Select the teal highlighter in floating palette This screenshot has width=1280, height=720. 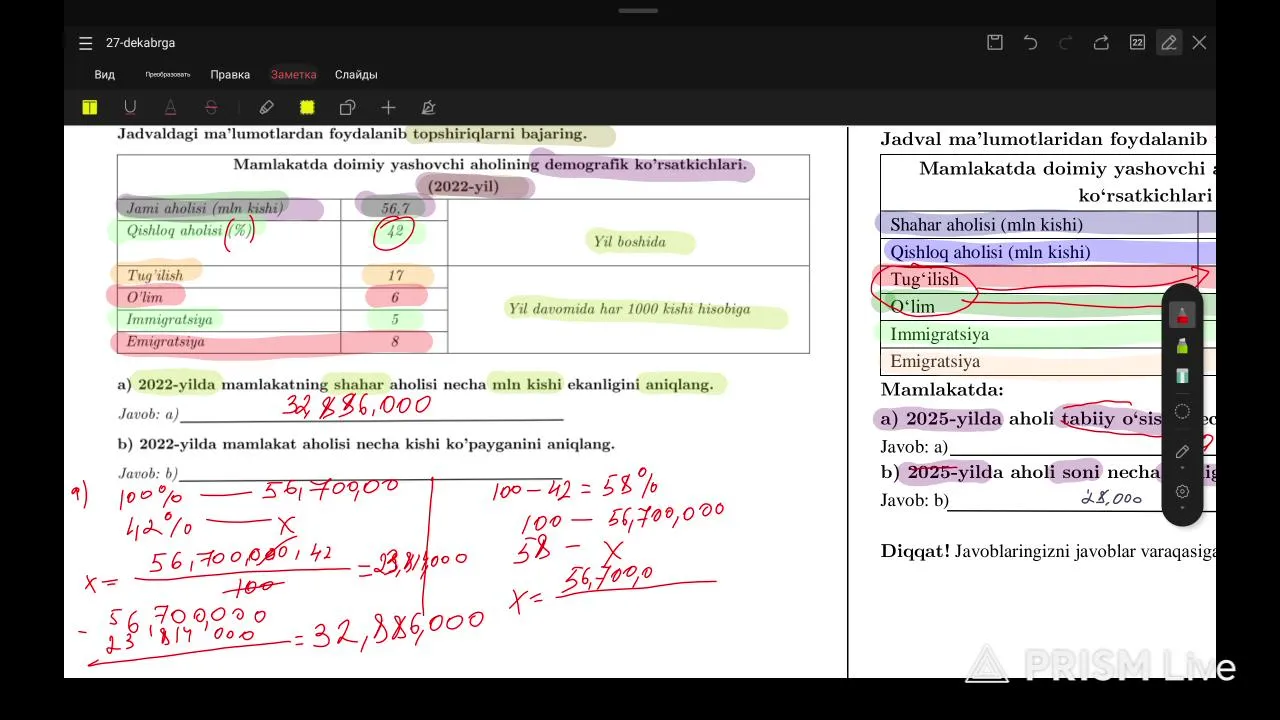point(1182,376)
